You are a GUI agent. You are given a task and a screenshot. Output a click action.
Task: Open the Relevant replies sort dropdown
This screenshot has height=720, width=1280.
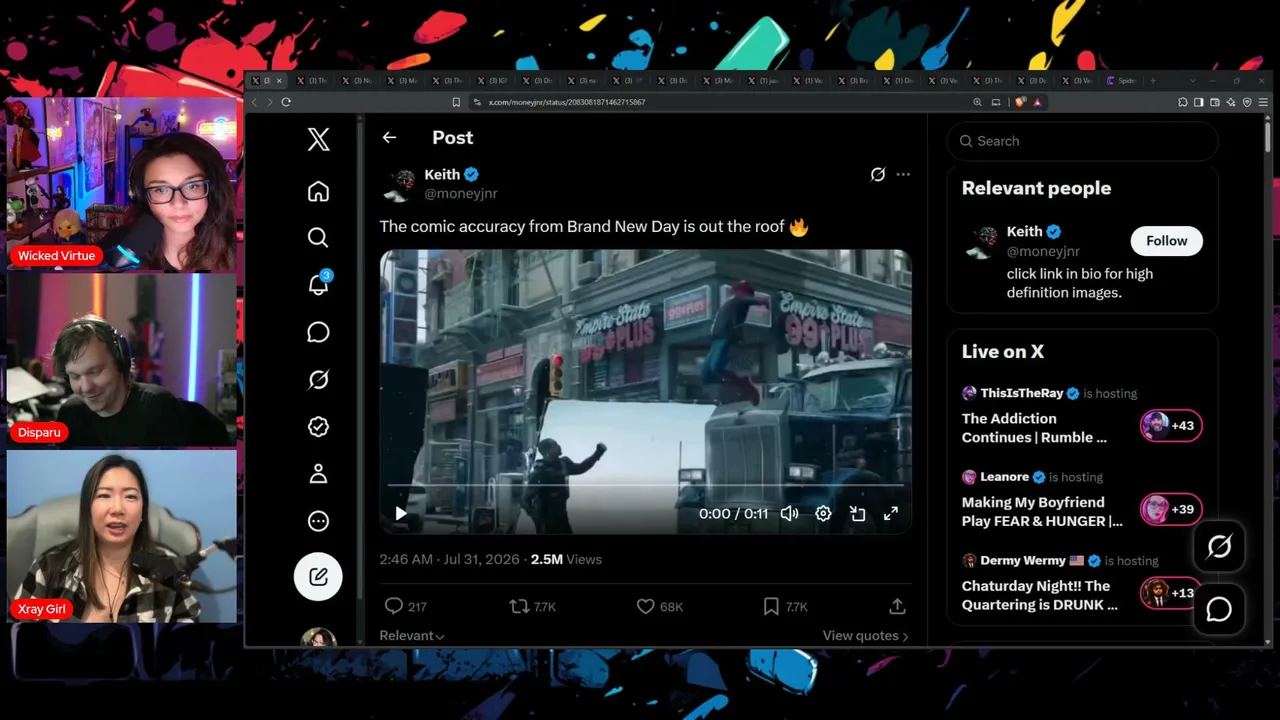pyautogui.click(x=412, y=636)
